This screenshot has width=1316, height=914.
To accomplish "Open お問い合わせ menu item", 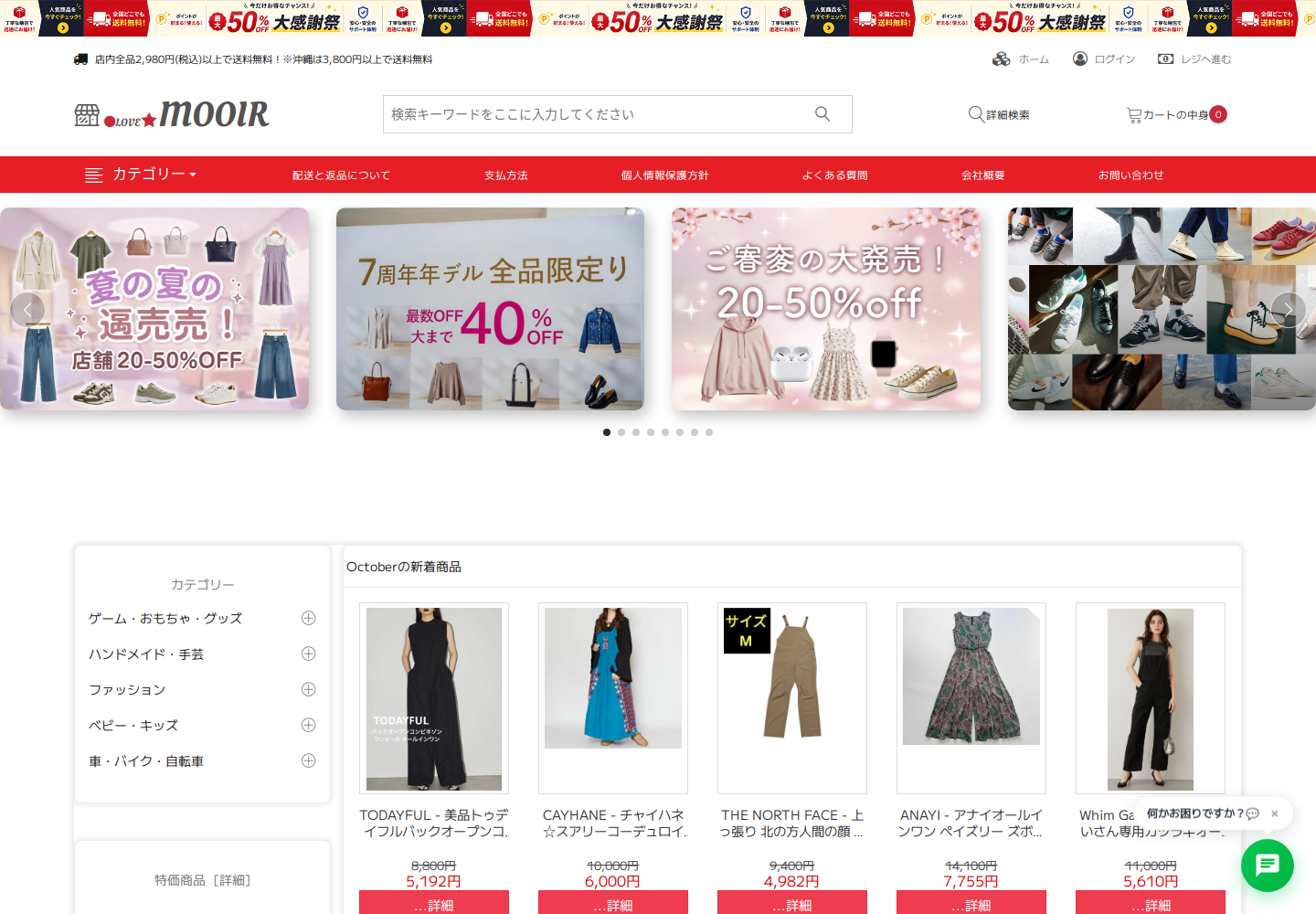I will click(1130, 175).
